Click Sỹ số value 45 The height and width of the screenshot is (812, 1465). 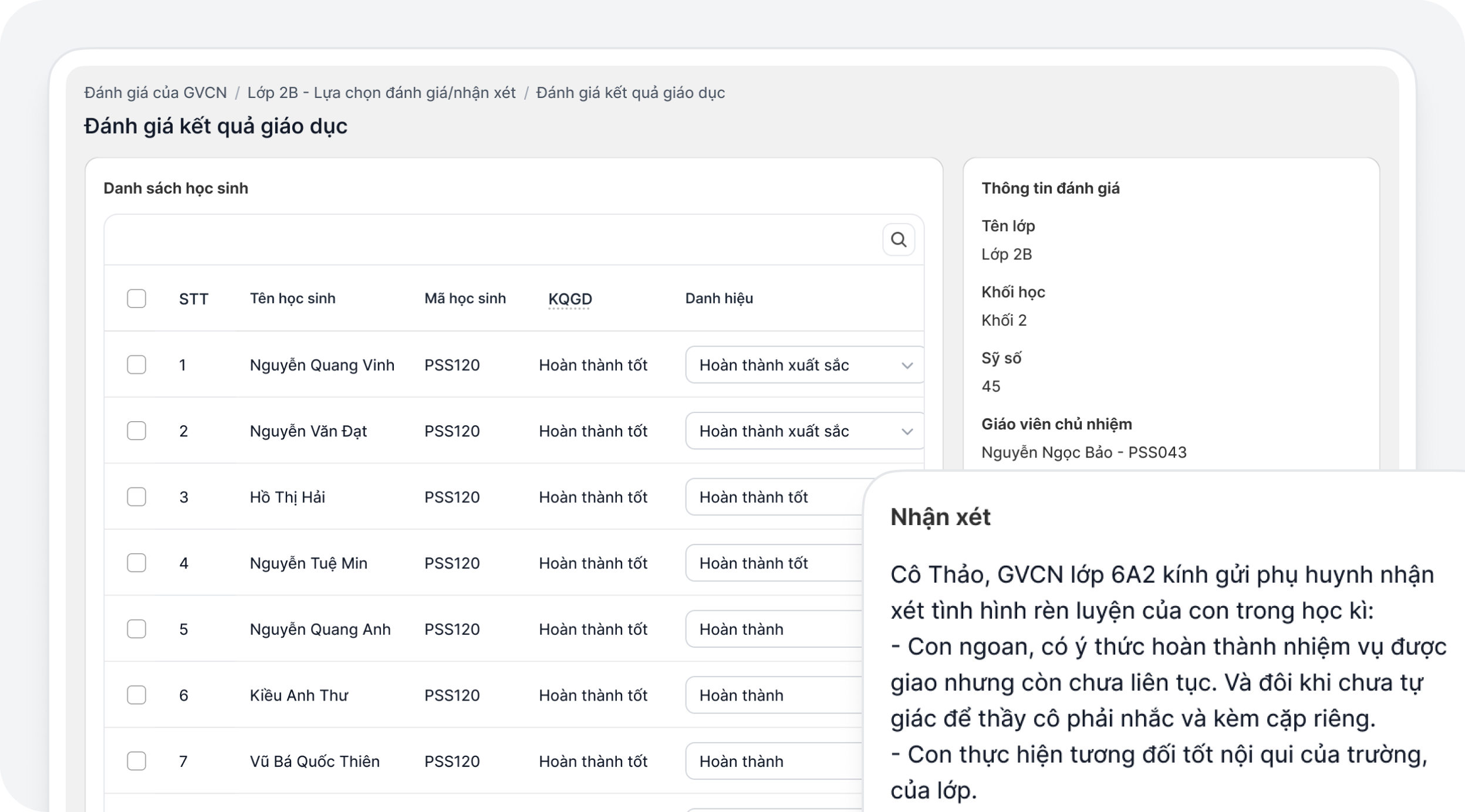coord(991,386)
